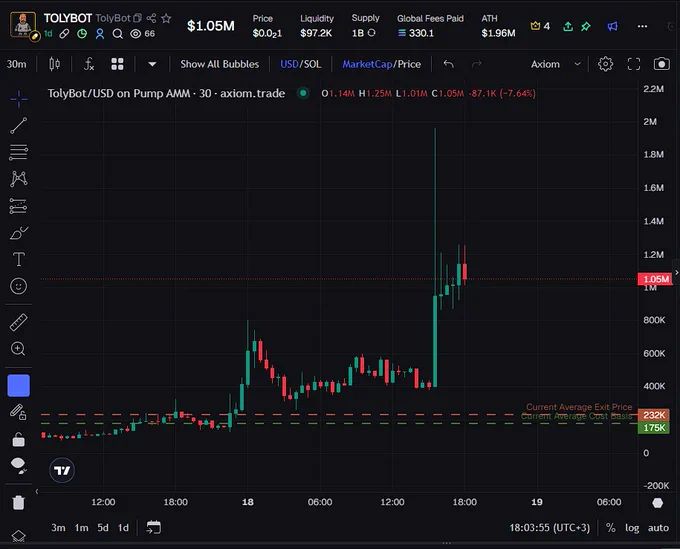Select the 1m date range
This screenshot has width=680, height=549.
tap(81, 528)
